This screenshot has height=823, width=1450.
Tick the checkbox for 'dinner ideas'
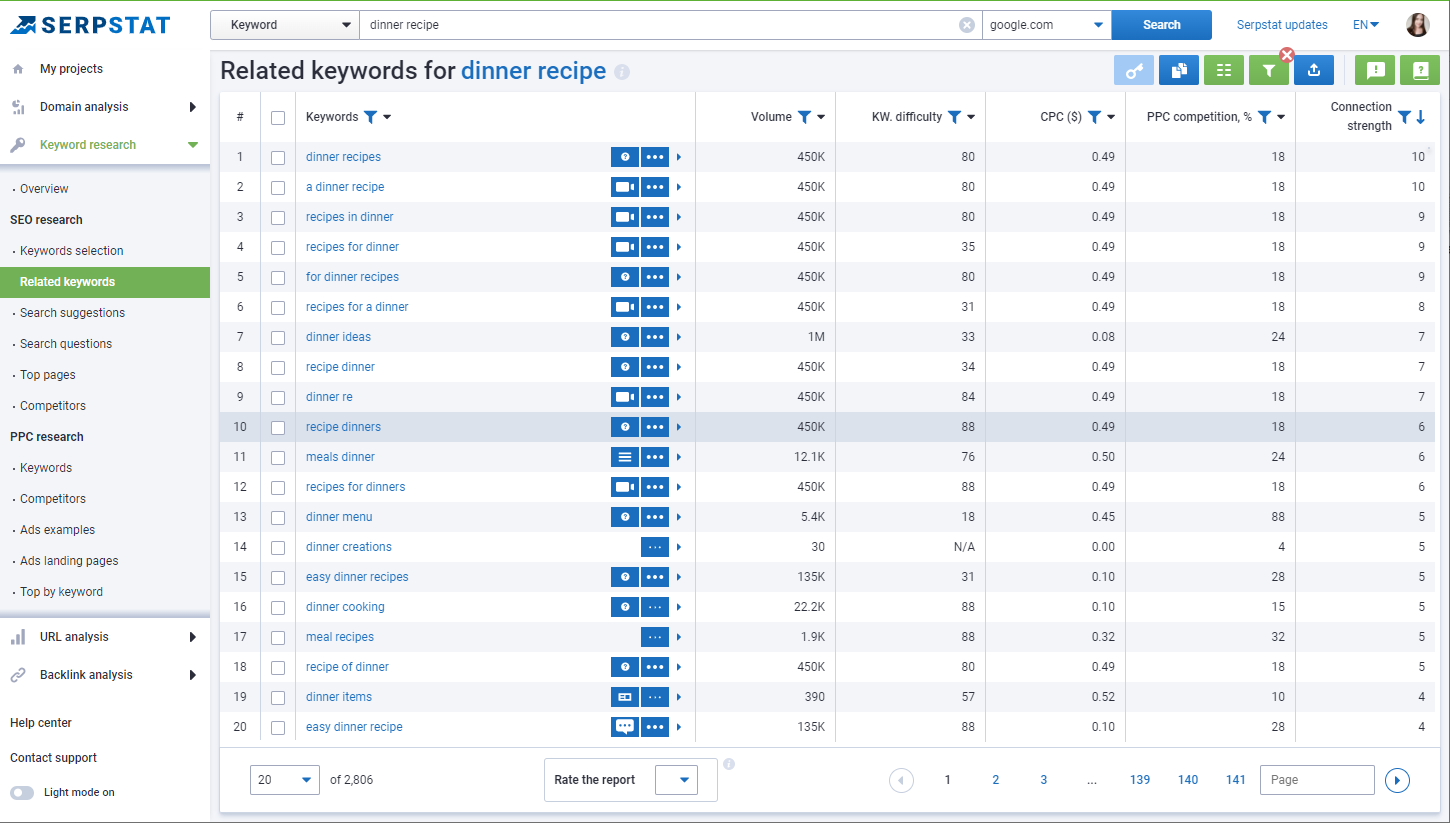pyautogui.click(x=278, y=337)
